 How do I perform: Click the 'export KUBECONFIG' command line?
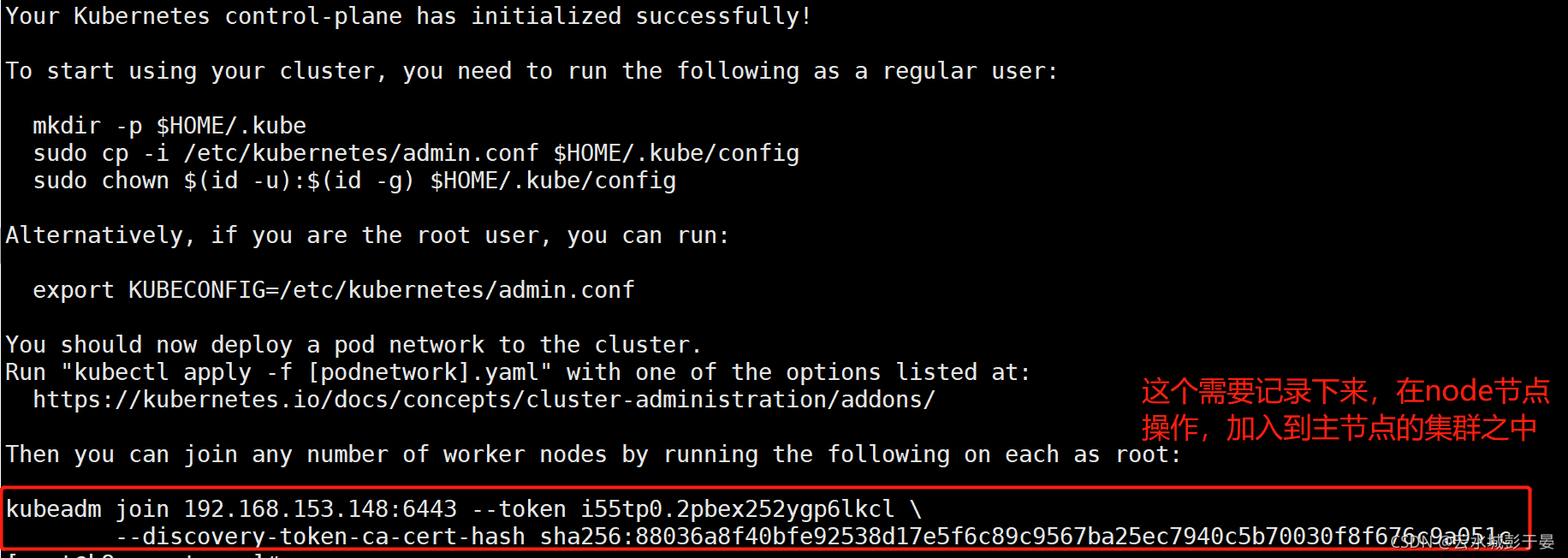[334, 290]
